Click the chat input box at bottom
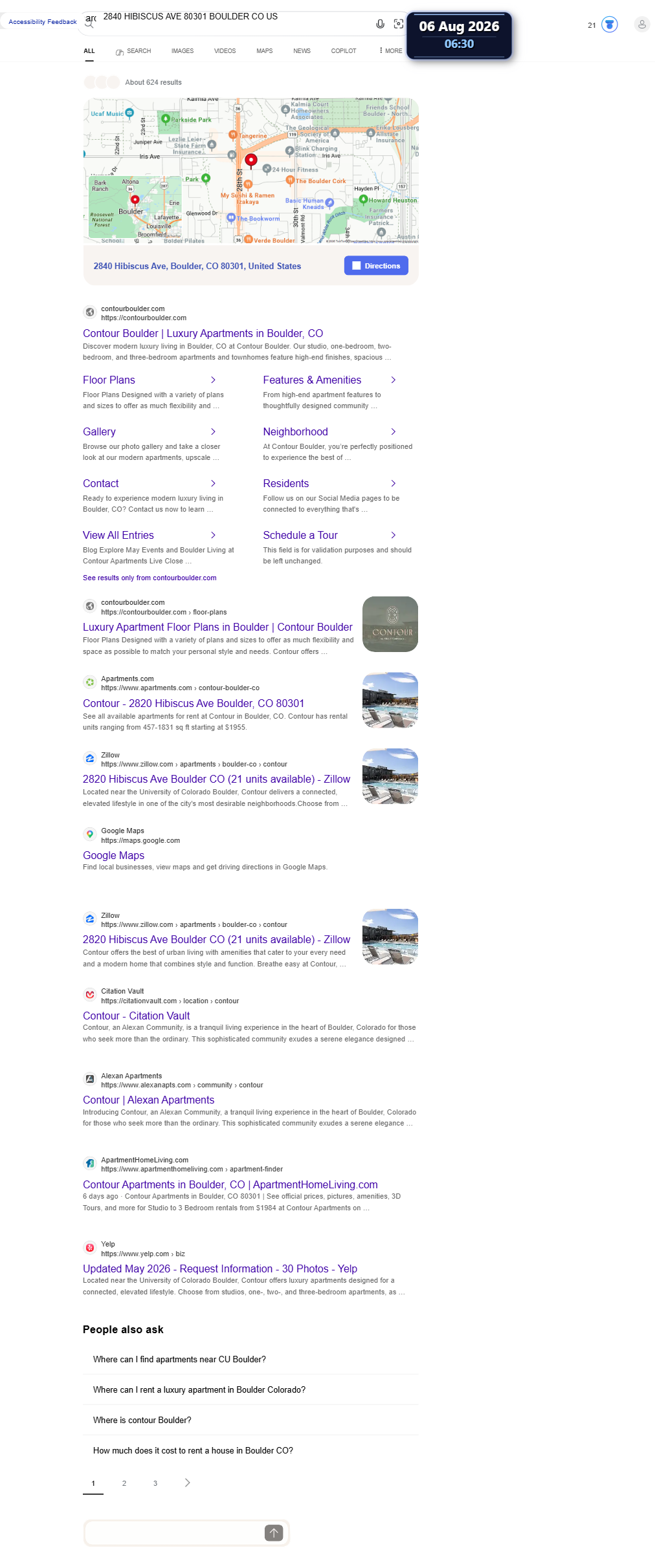This screenshot has height=1568, width=655. tap(175, 1532)
